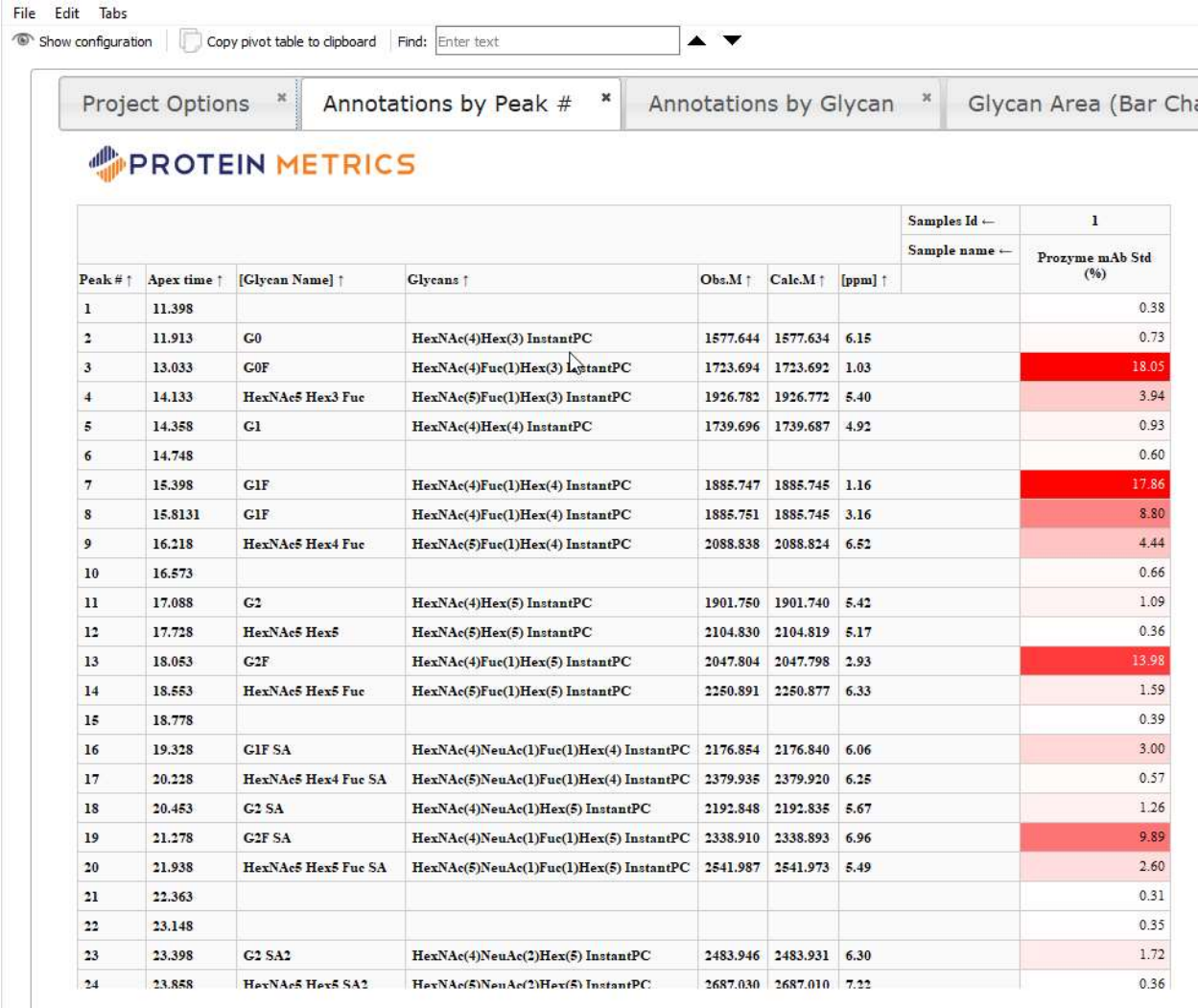Click apex time 22.363 cell
This screenshot has height=1008, width=1198.
click(x=190, y=897)
